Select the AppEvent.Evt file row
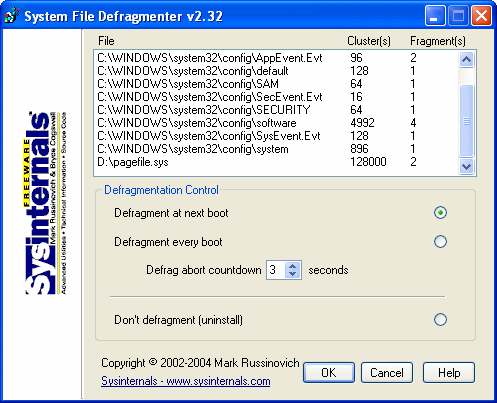Screen dimensions: 497x403 pyautogui.click(x=276, y=58)
